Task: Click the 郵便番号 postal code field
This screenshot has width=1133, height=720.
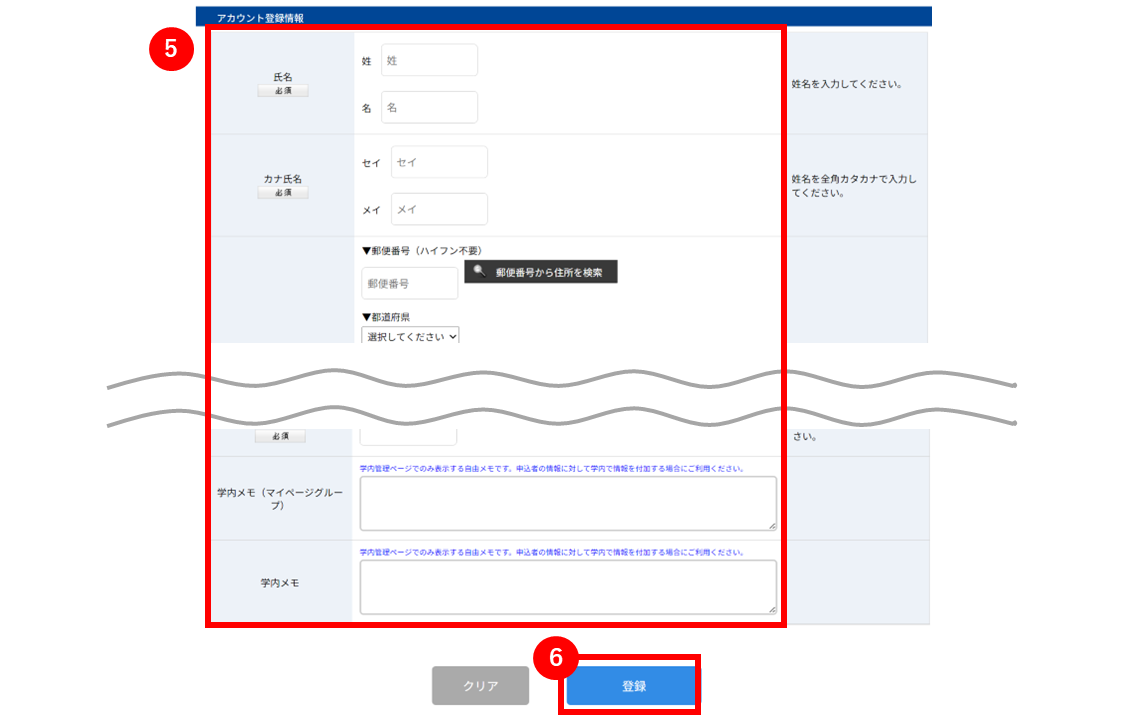Action: pyautogui.click(x=410, y=283)
